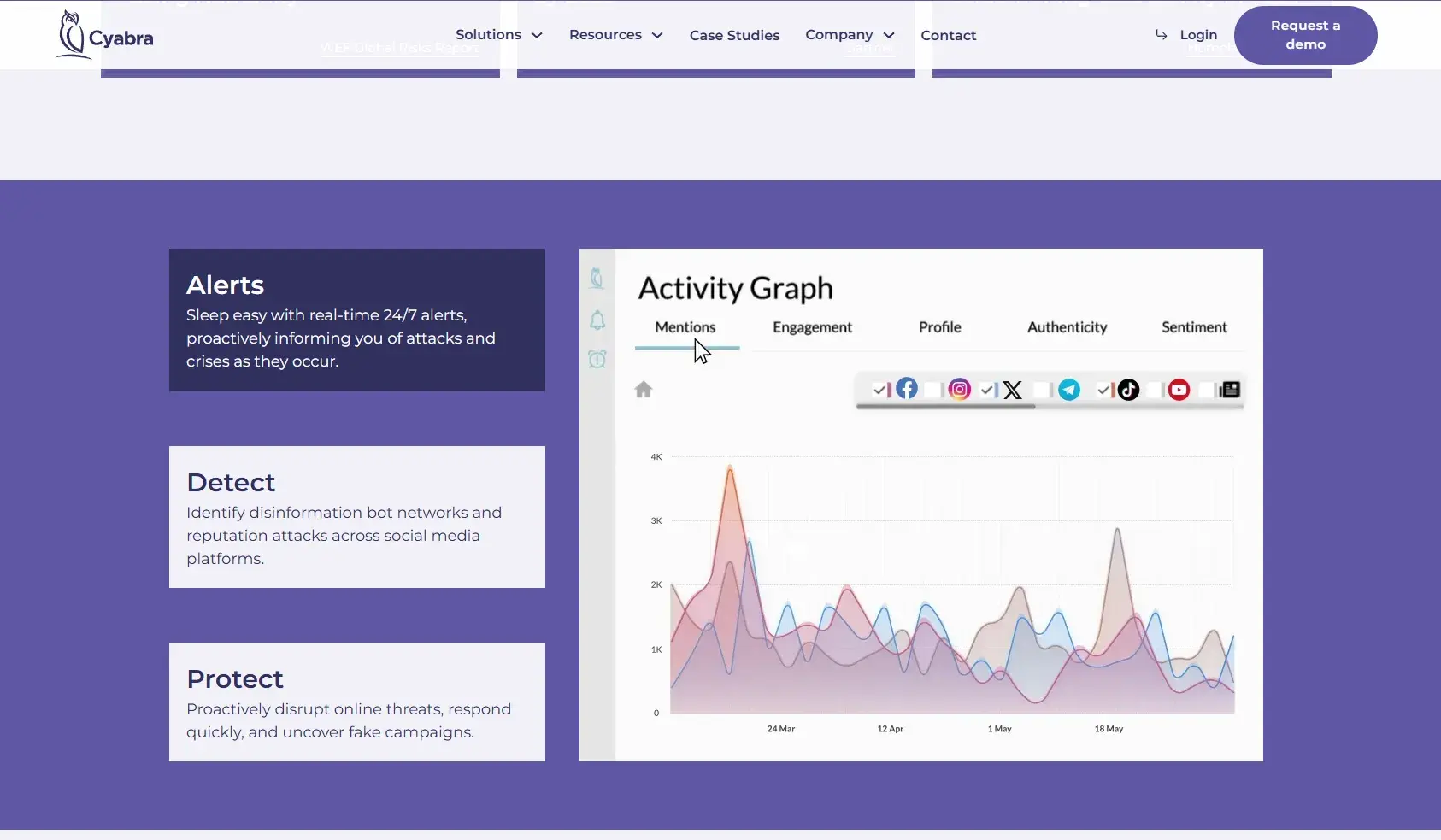Switch to the Engagement tab
This screenshot has height=840, width=1441.
812,327
